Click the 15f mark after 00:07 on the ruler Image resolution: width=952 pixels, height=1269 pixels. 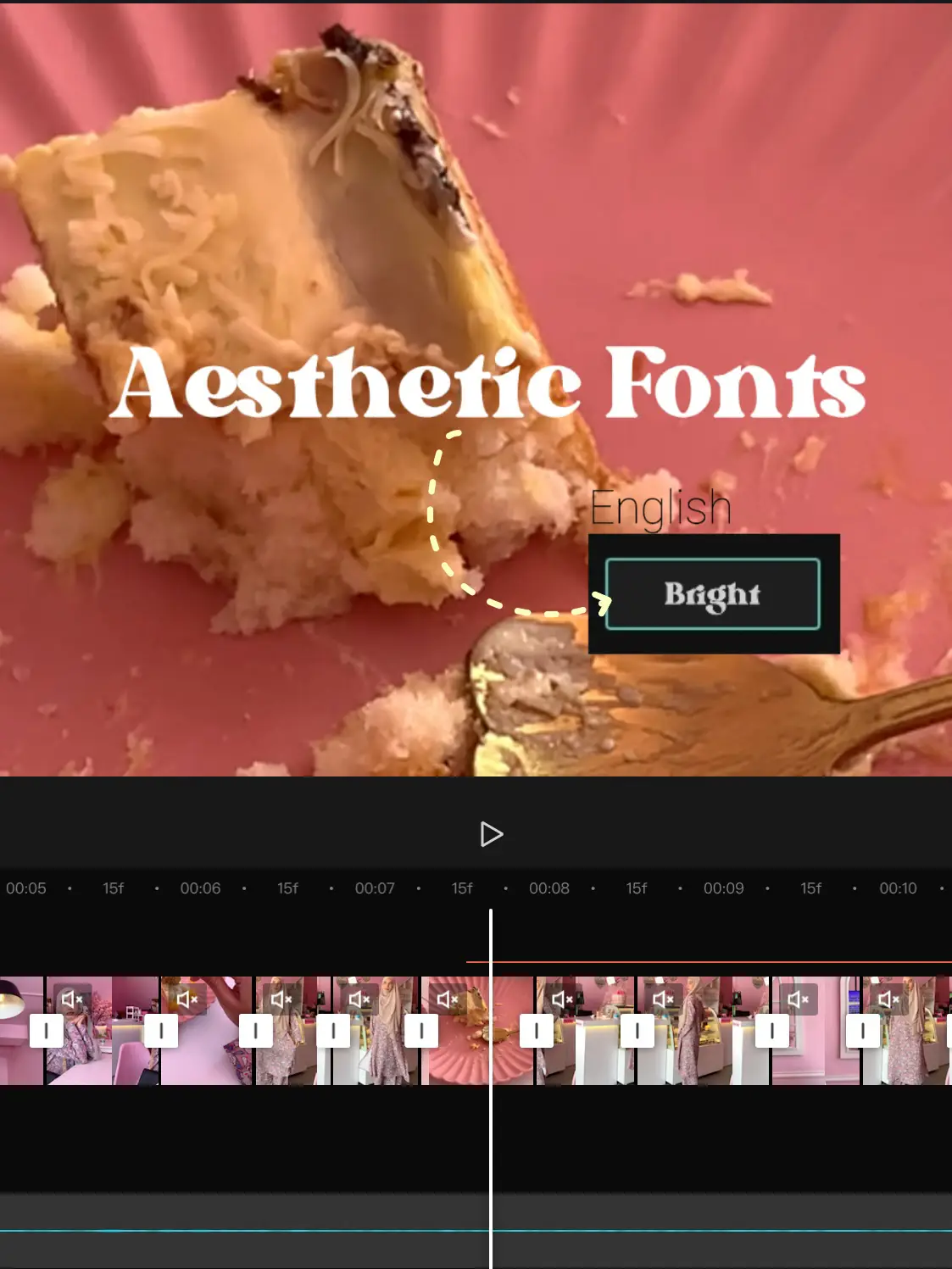[x=462, y=888]
